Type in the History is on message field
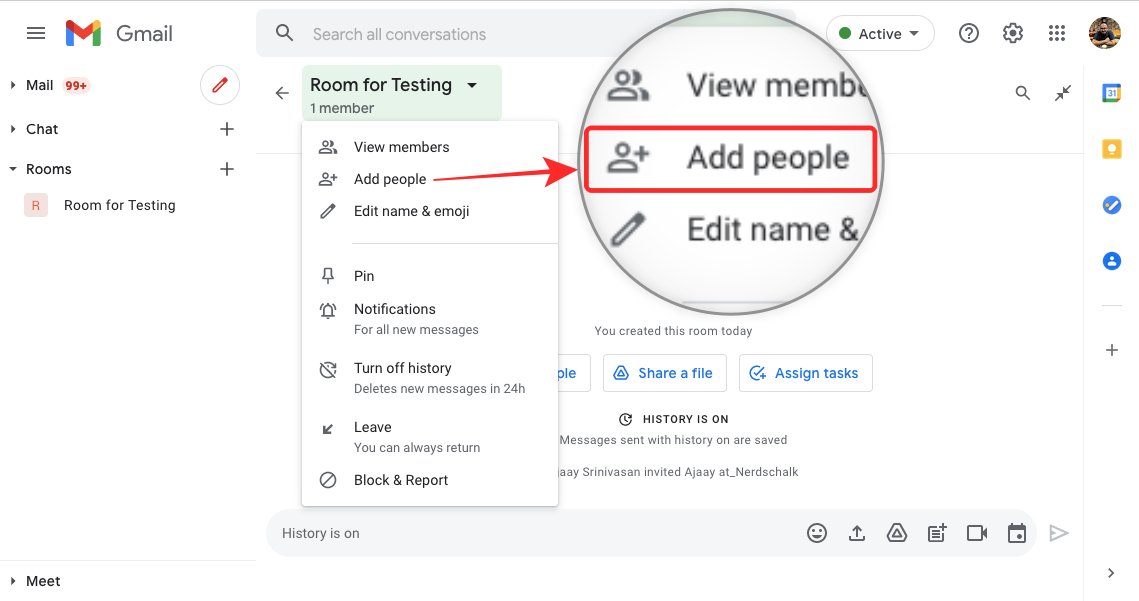The height and width of the screenshot is (601, 1139). (x=530, y=533)
